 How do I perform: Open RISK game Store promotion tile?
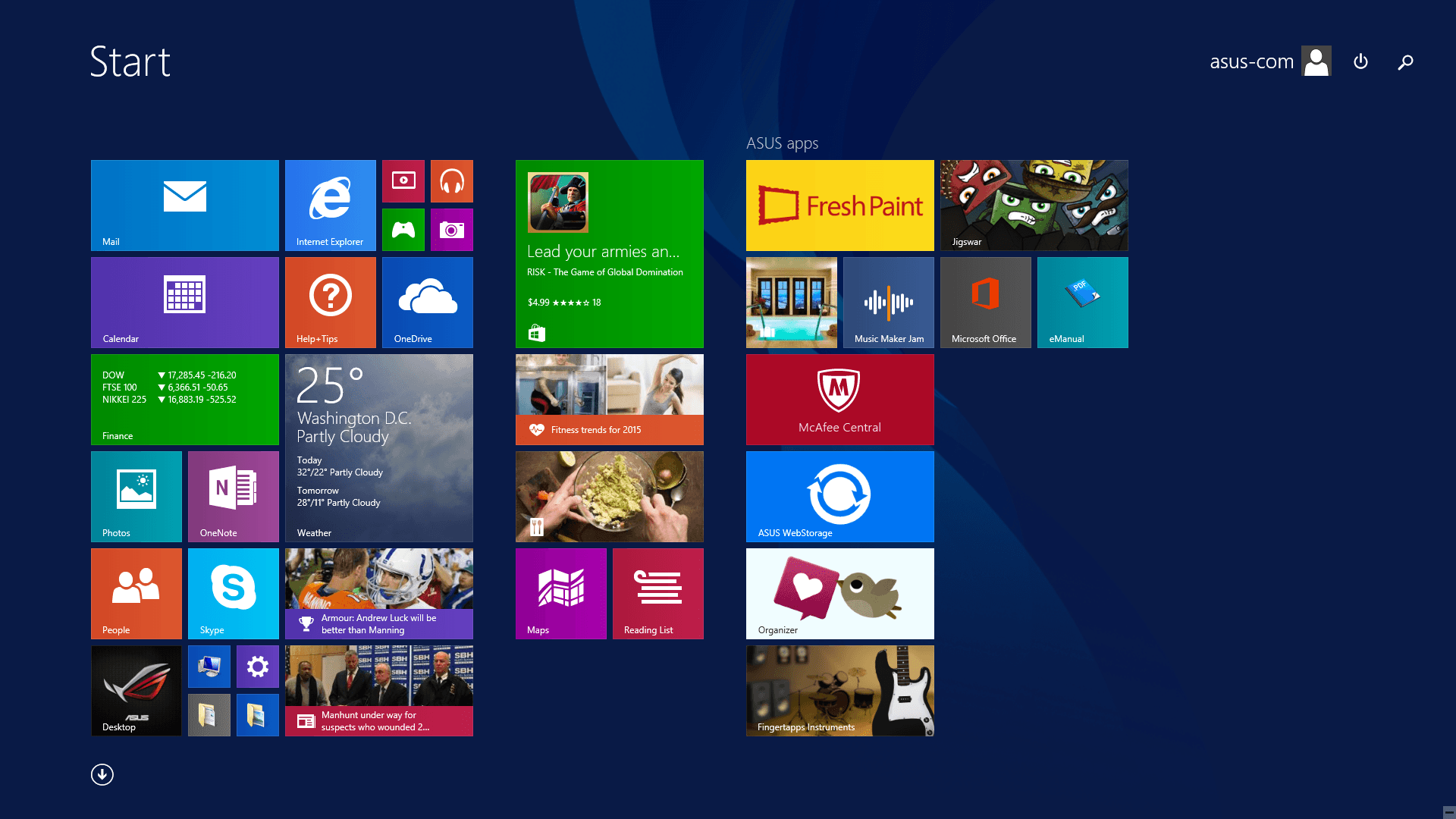tap(609, 253)
